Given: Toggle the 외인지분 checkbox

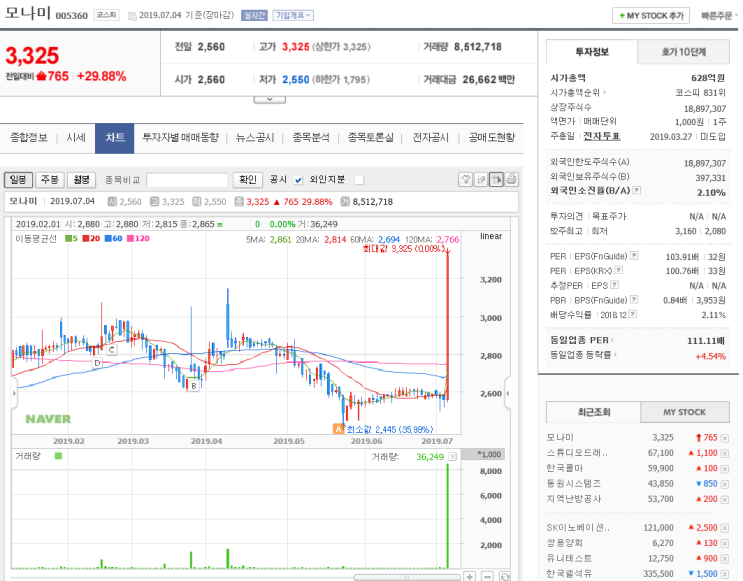Looking at the screenshot, I should tap(359, 180).
